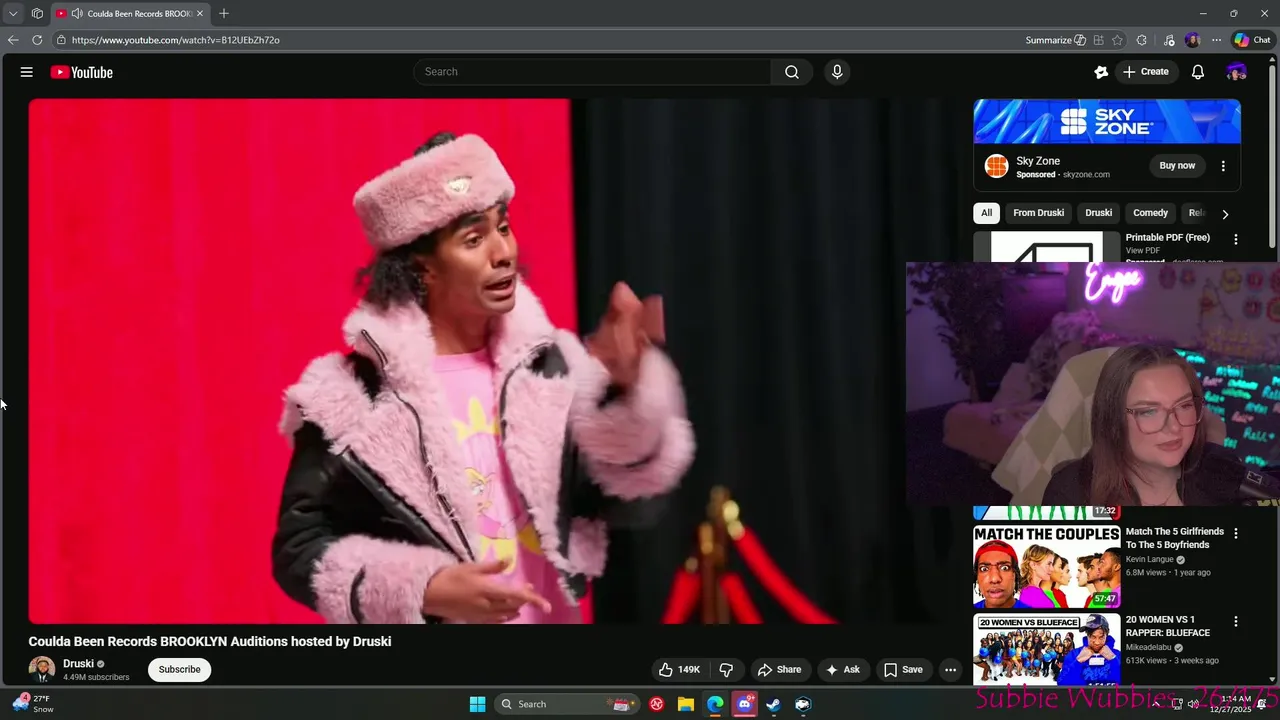Click the taskbar Search box
The image size is (1280, 720).
pos(568,704)
